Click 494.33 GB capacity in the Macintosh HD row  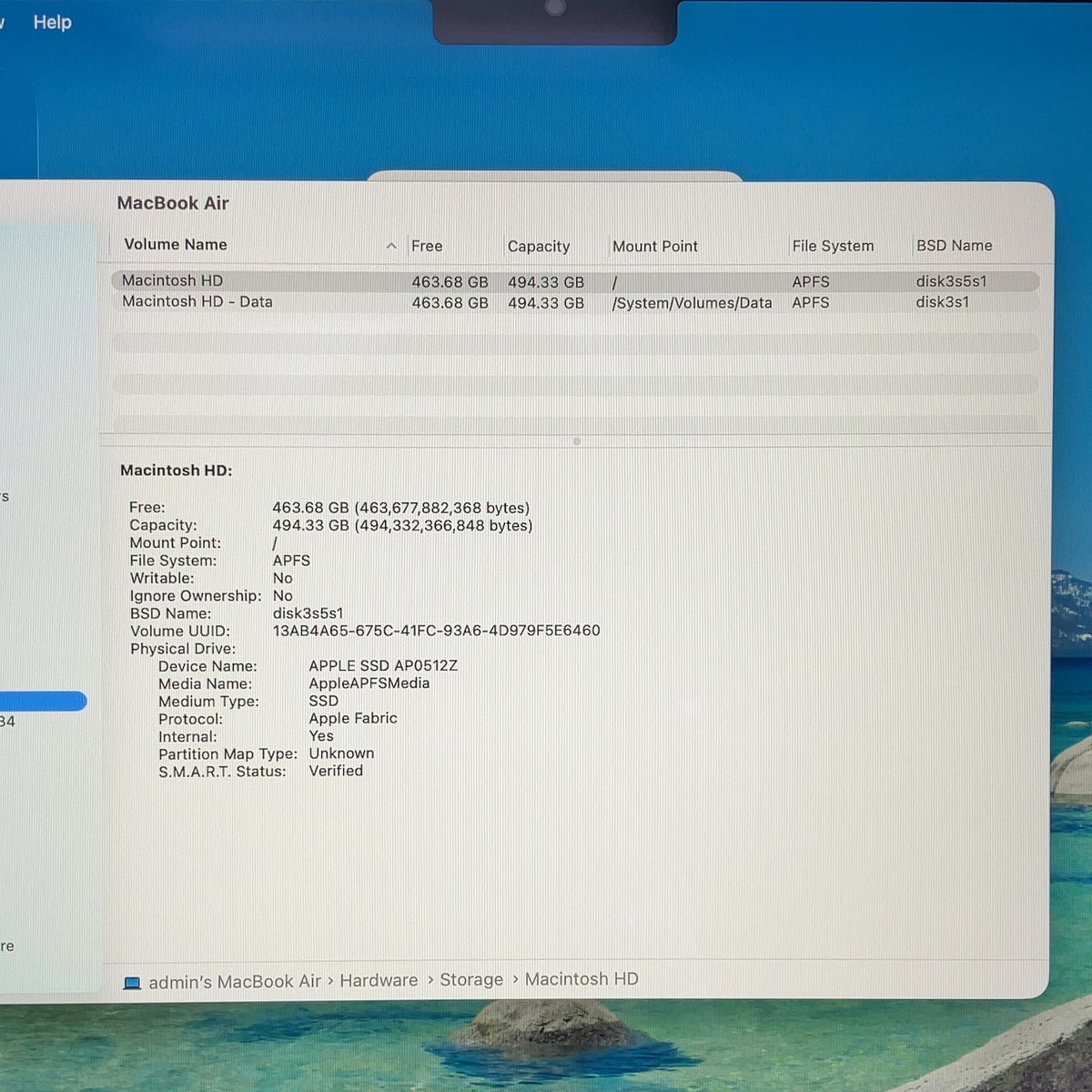pyautogui.click(x=546, y=282)
